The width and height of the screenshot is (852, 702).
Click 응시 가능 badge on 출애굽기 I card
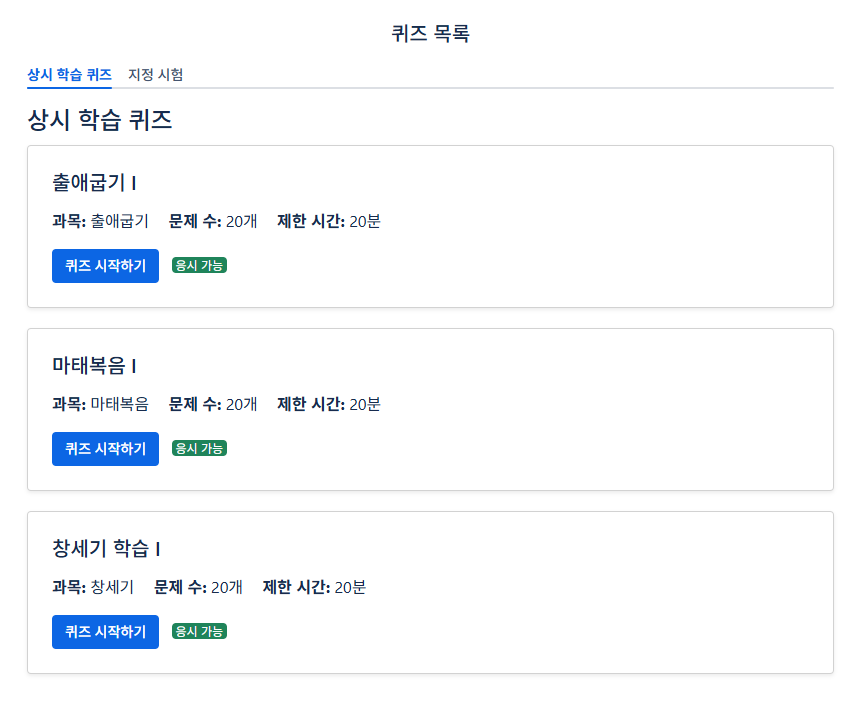[199, 265]
